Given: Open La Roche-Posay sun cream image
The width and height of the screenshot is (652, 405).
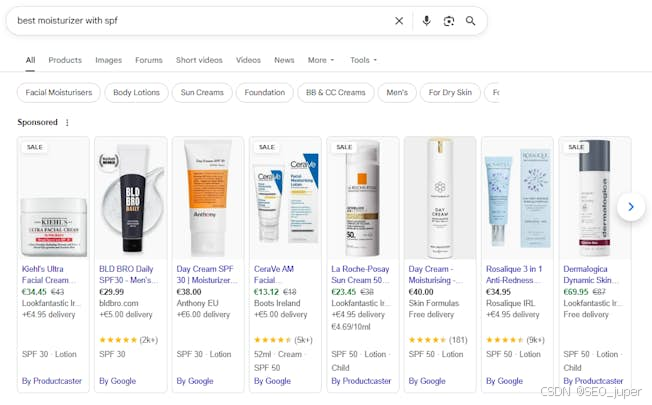Looking at the screenshot, I should tap(363, 198).
